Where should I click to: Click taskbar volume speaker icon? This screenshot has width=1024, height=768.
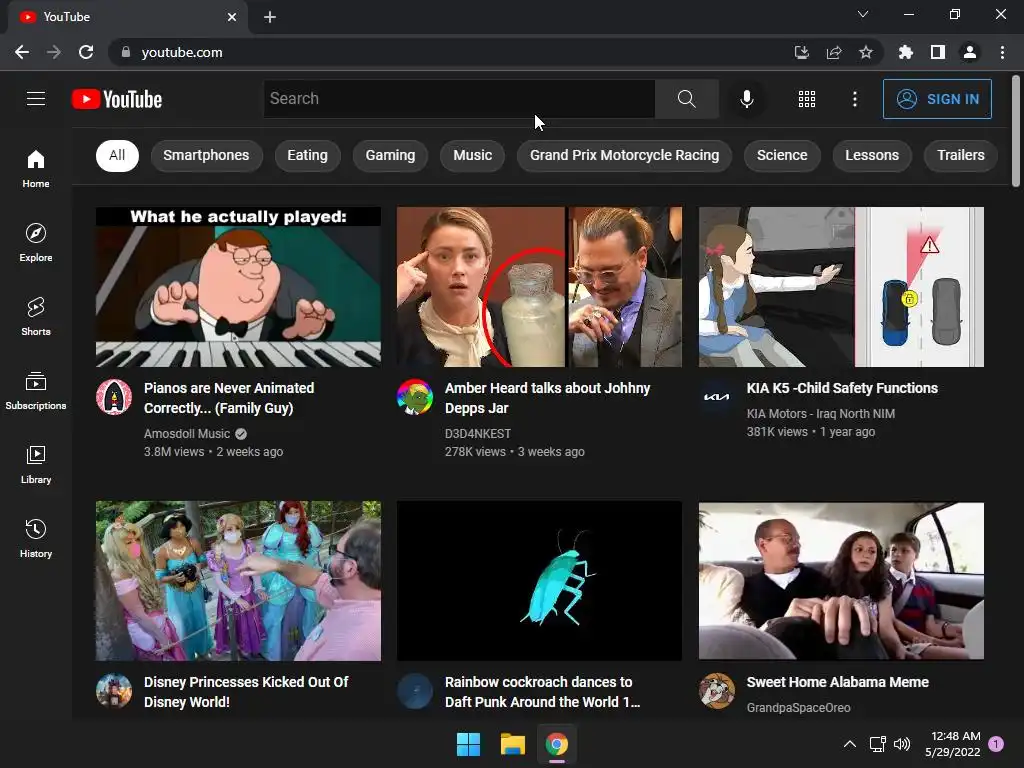pos(902,744)
